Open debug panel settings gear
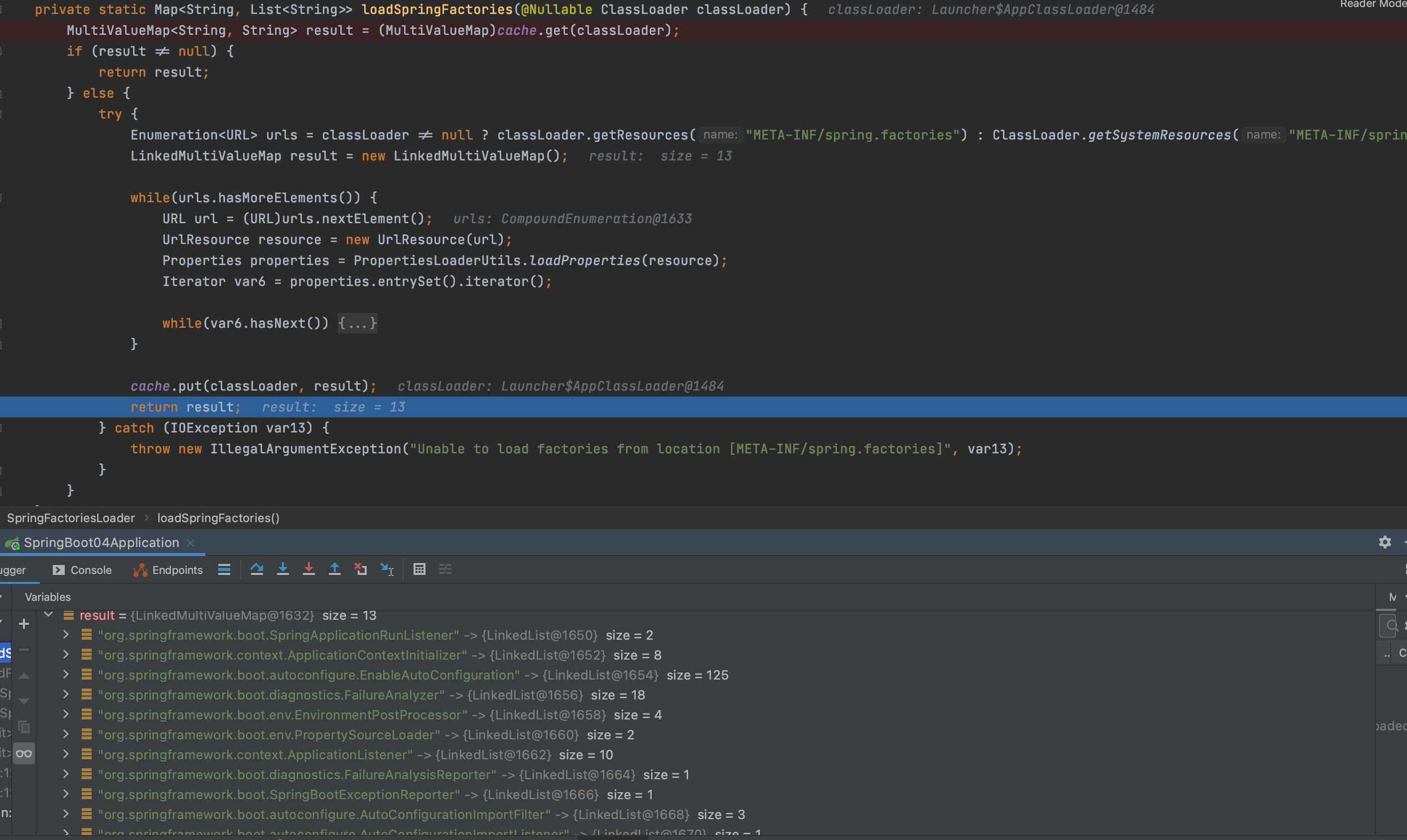This screenshot has height=840, width=1407. (1385, 542)
